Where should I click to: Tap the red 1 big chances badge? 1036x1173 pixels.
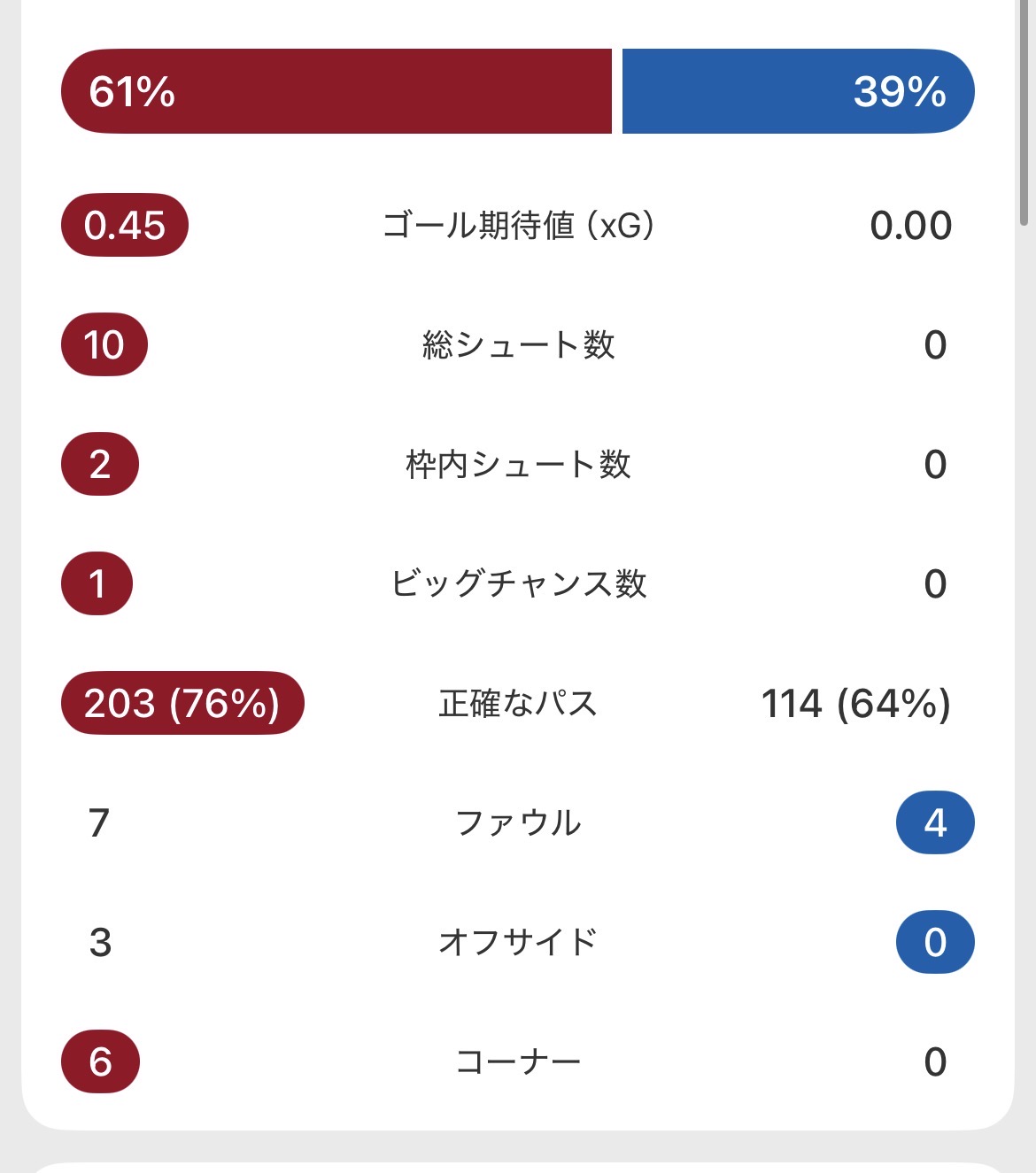click(x=97, y=583)
